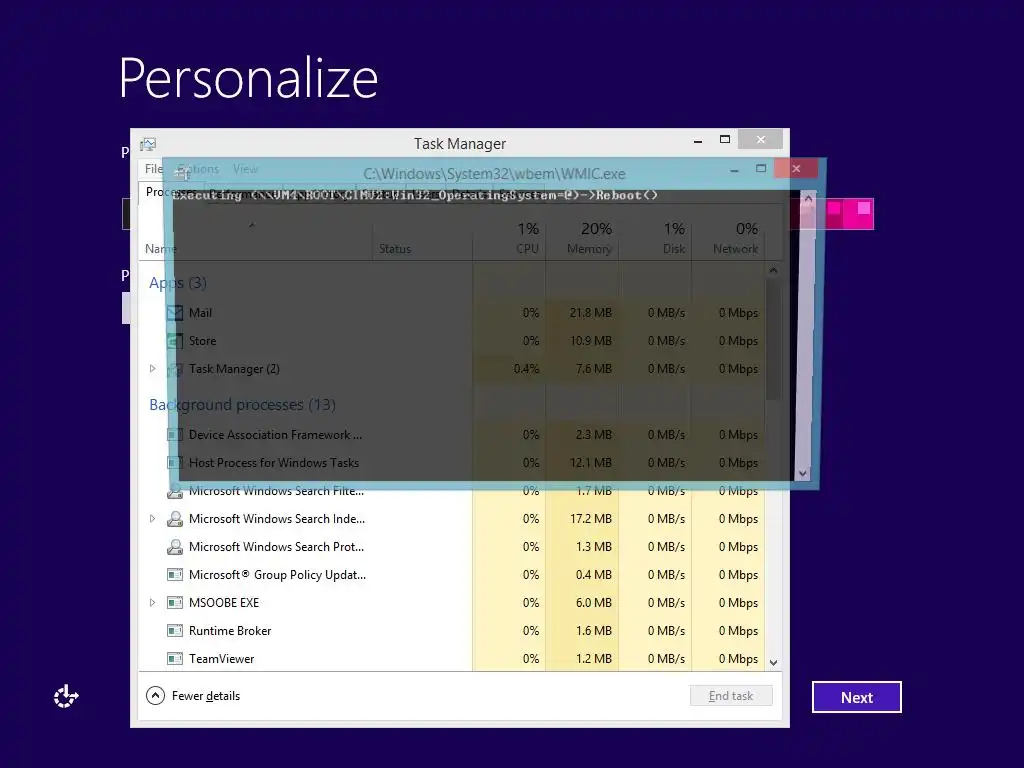Select the Microsoft® Group Policy Updat... row

click(x=451, y=575)
